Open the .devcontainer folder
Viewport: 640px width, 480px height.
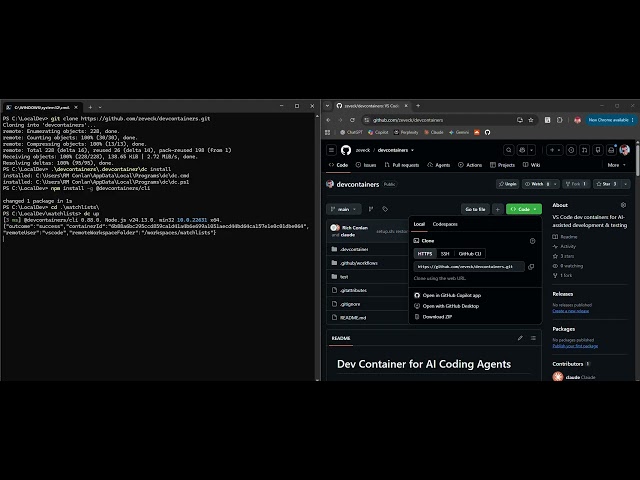354,249
